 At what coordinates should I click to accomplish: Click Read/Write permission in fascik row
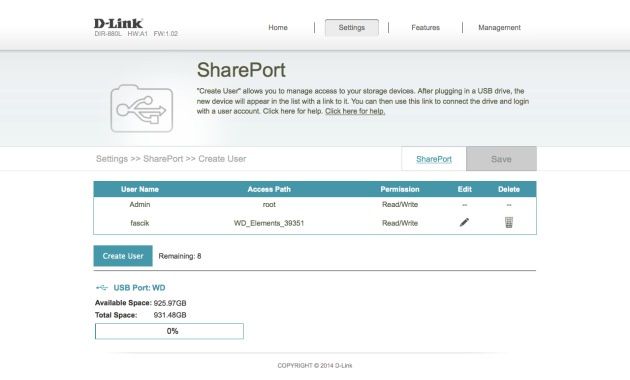(400, 223)
